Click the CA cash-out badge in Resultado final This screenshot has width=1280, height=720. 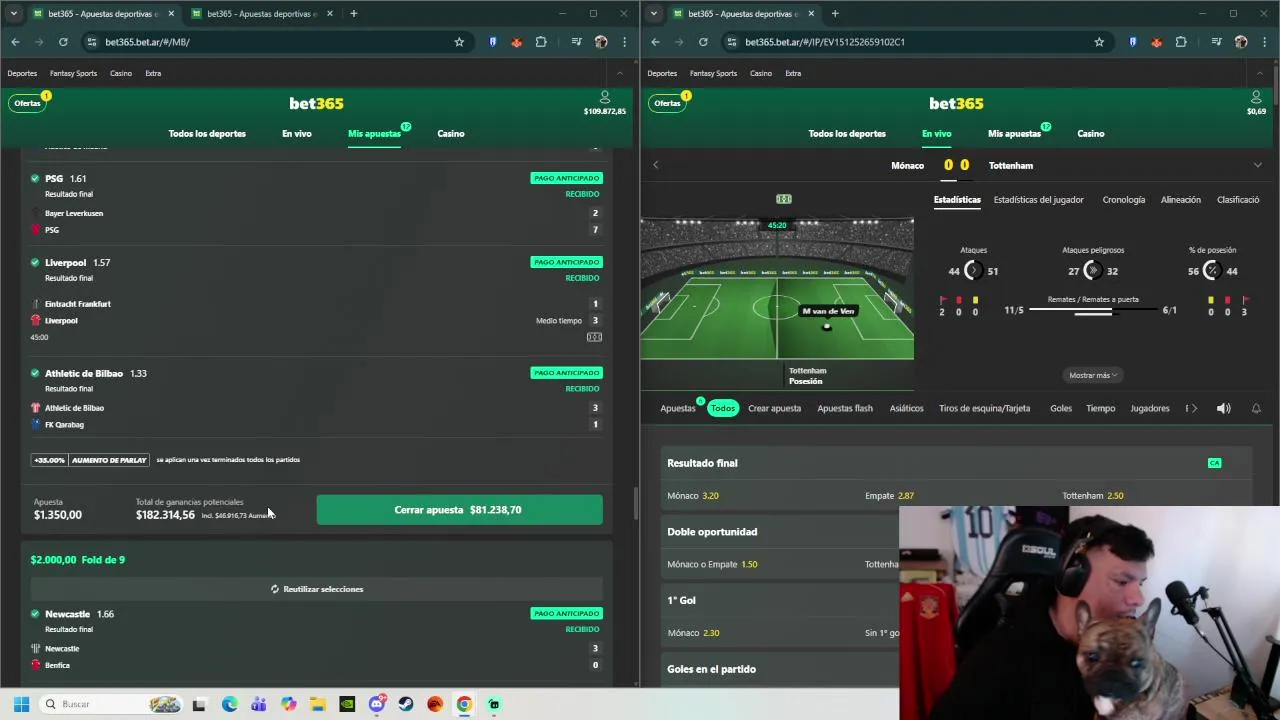click(x=1214, y=463)
